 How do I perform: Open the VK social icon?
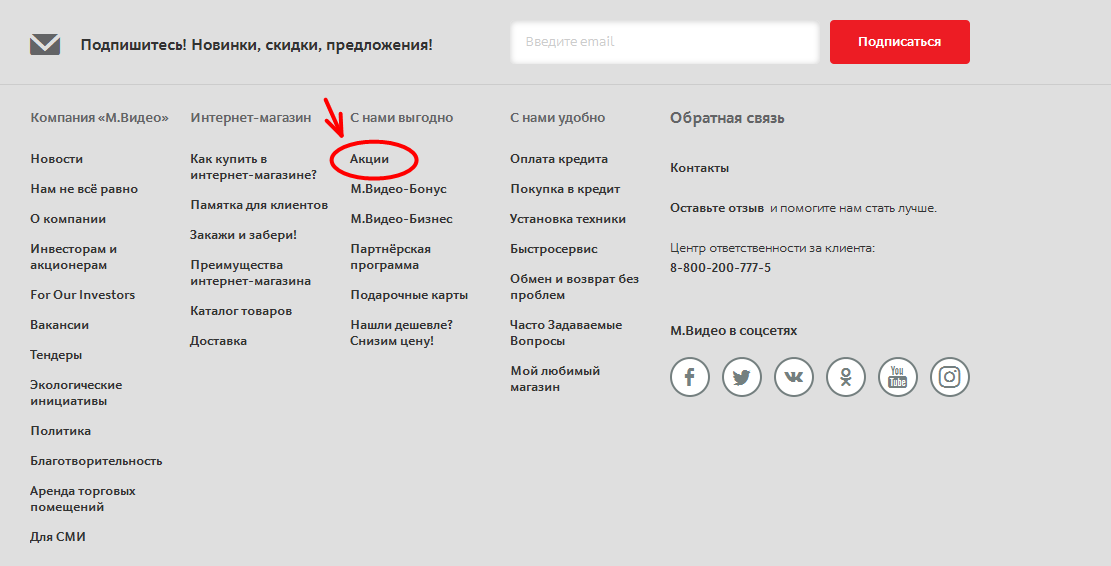pos(794,377)
